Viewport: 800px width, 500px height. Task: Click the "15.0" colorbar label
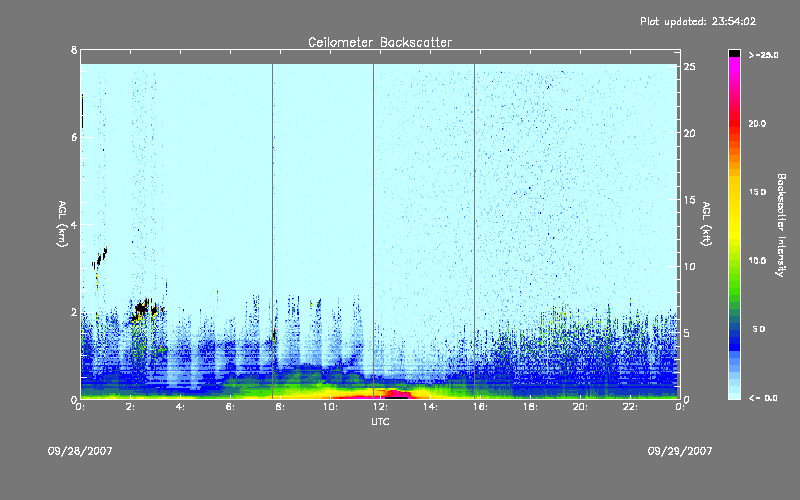point(758,192)
